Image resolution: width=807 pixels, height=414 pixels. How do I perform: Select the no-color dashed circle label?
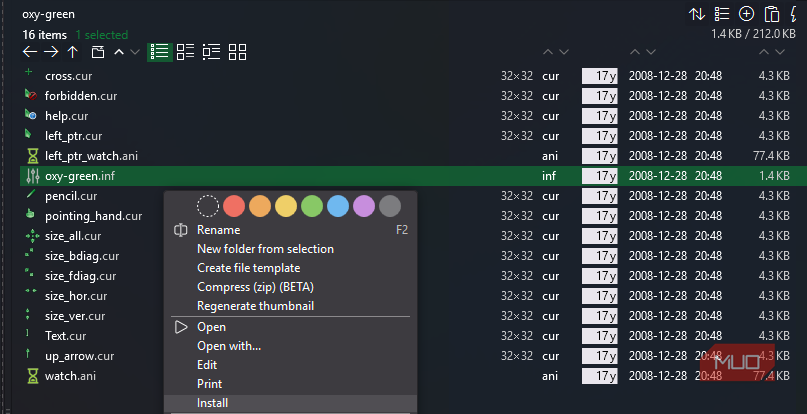point(208,206)
